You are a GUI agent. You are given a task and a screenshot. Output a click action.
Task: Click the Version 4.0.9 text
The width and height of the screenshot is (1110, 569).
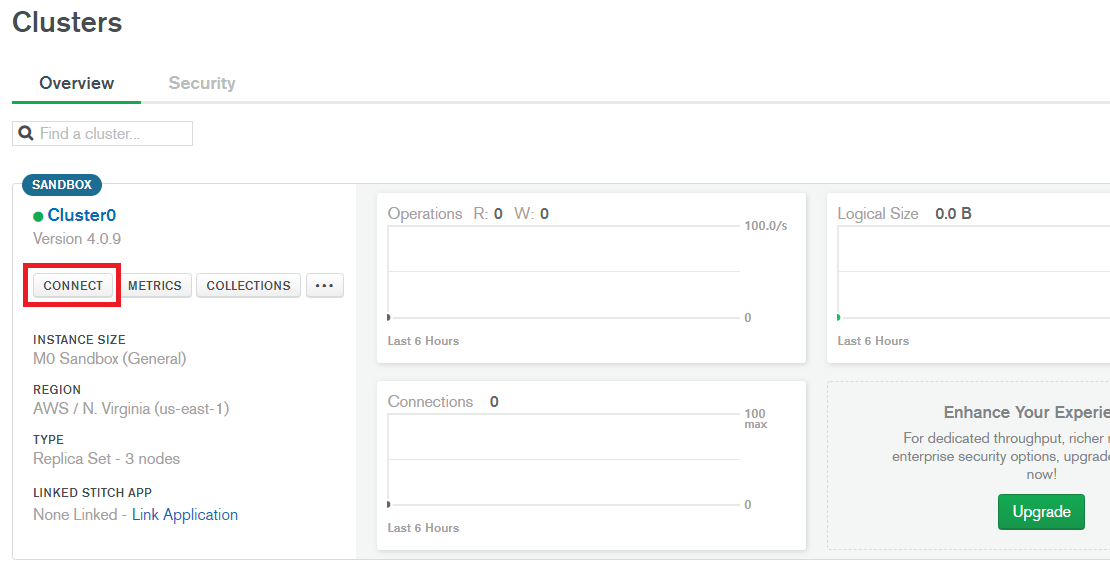77,238
